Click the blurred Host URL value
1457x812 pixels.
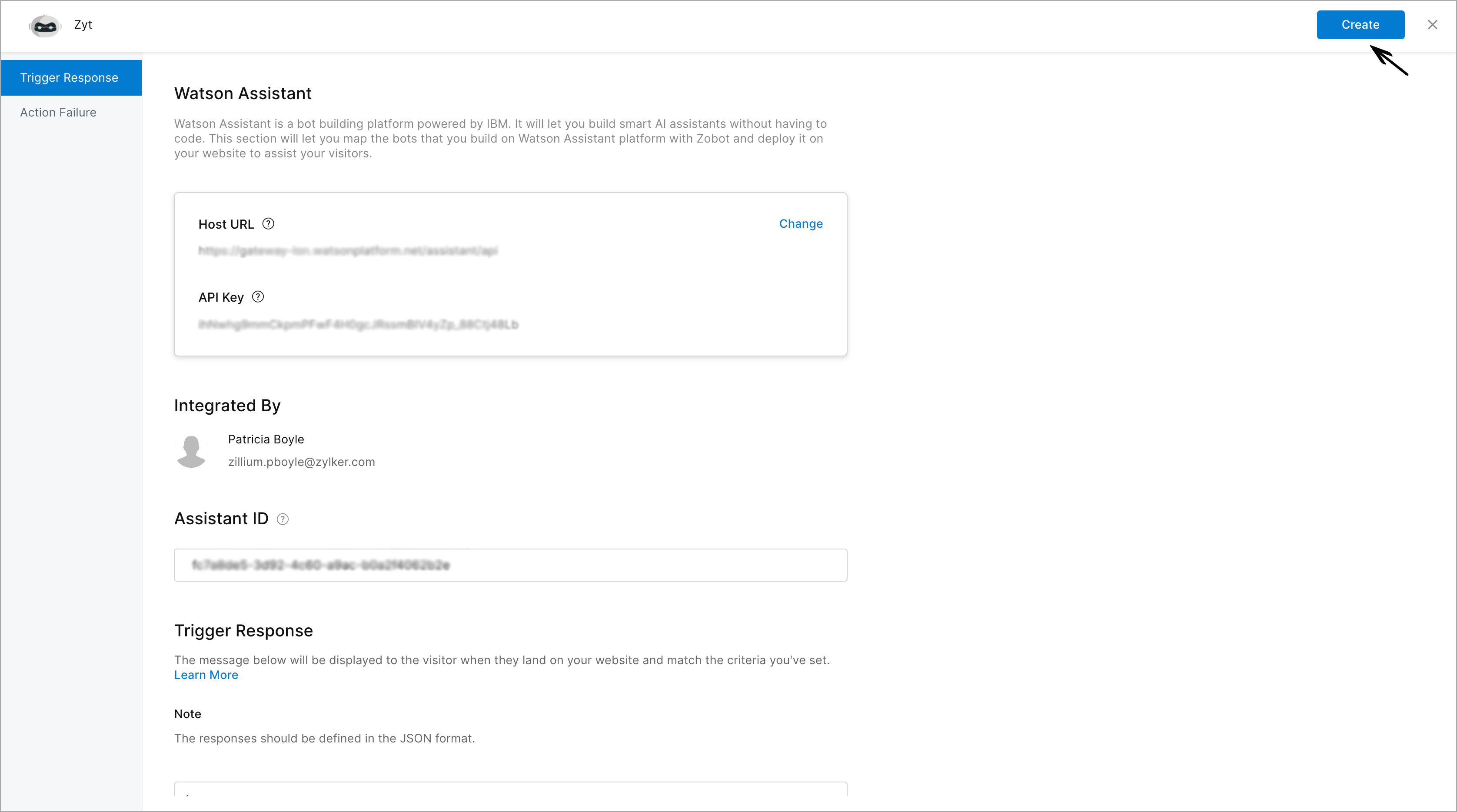[348, 250]
